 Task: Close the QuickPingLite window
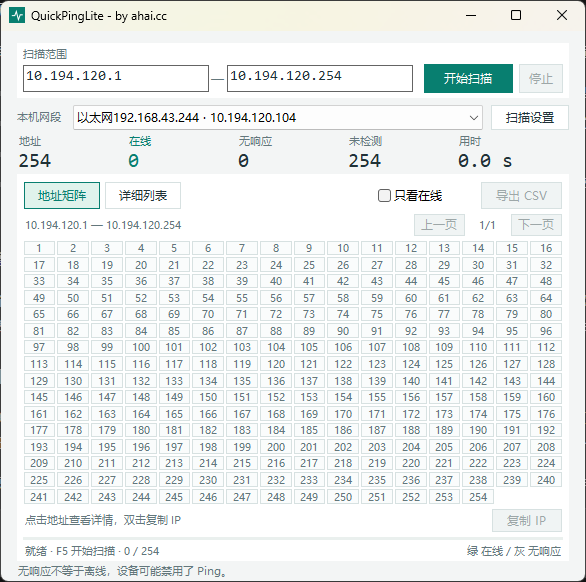[x=562, y=15]
